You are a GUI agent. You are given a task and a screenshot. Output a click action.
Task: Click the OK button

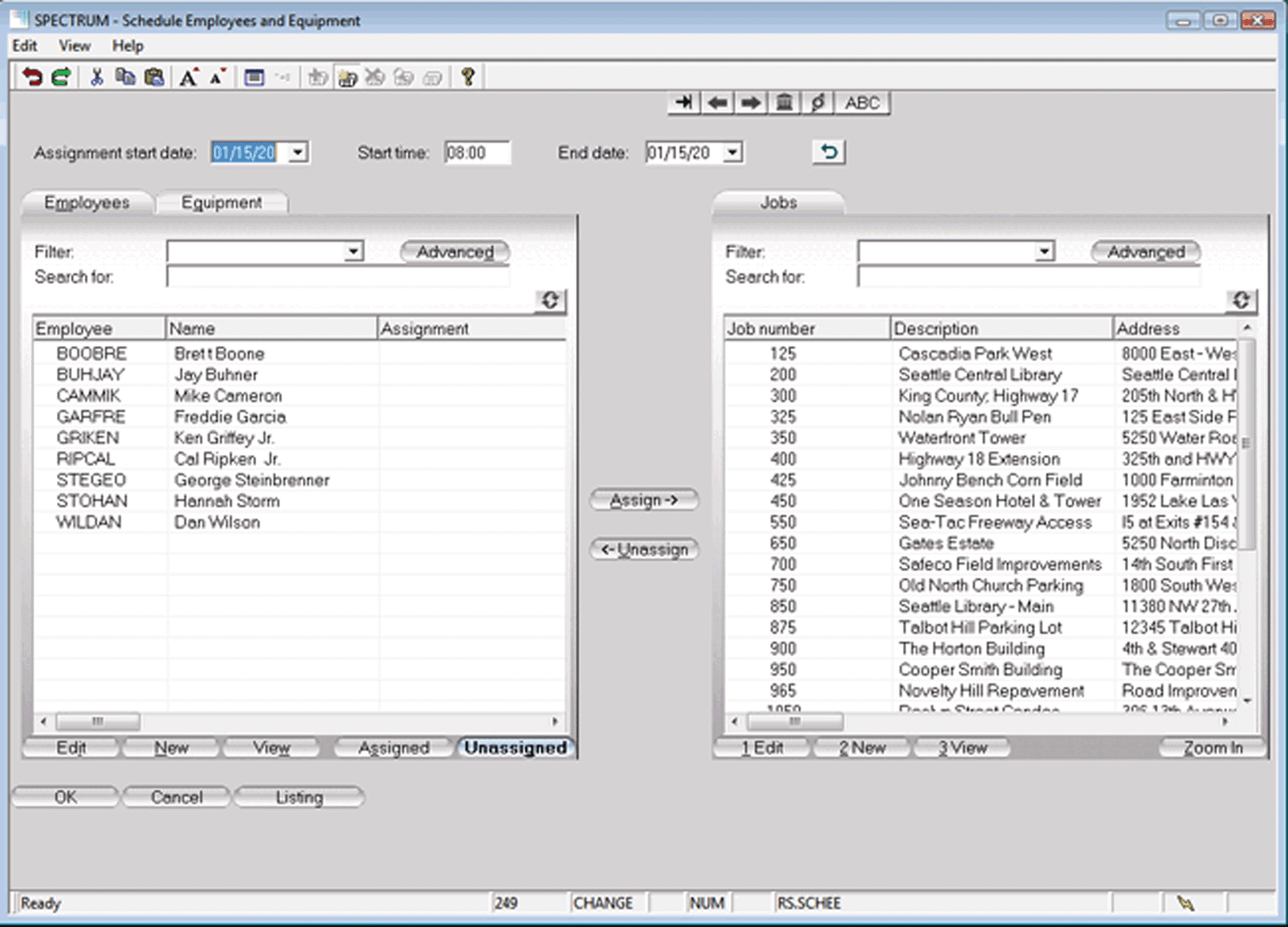pyautogui.click(x=65, y=797)
